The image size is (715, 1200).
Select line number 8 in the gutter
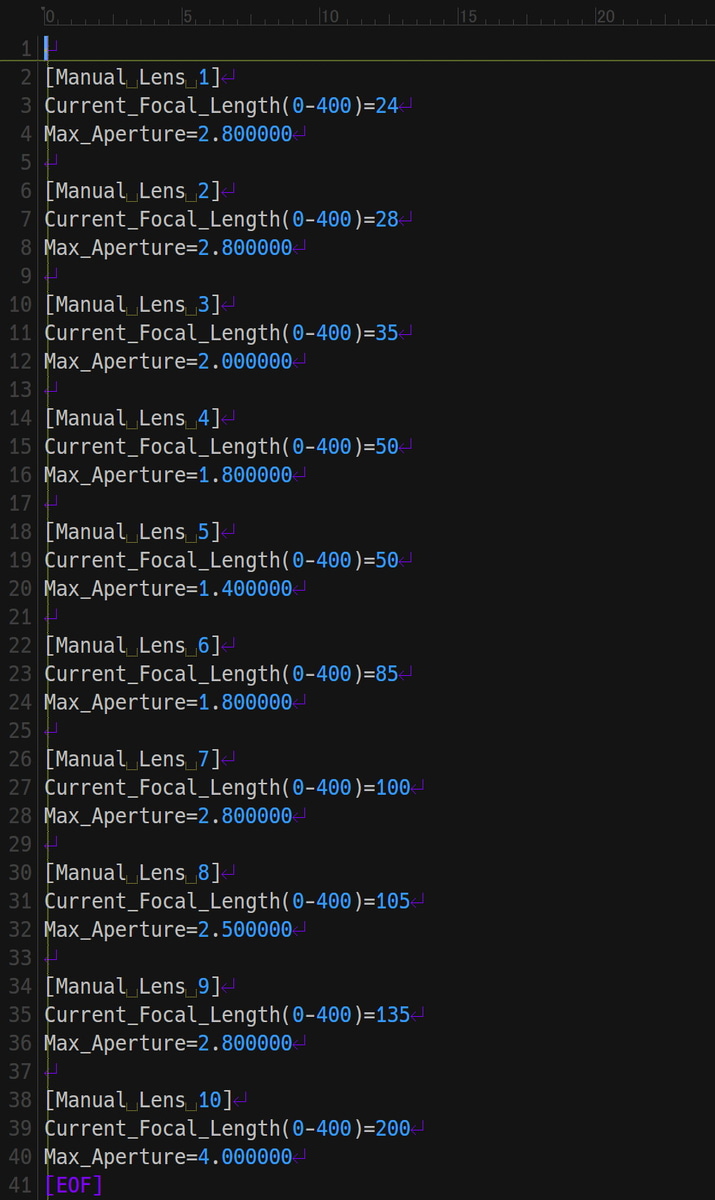[x=27, y=247]
